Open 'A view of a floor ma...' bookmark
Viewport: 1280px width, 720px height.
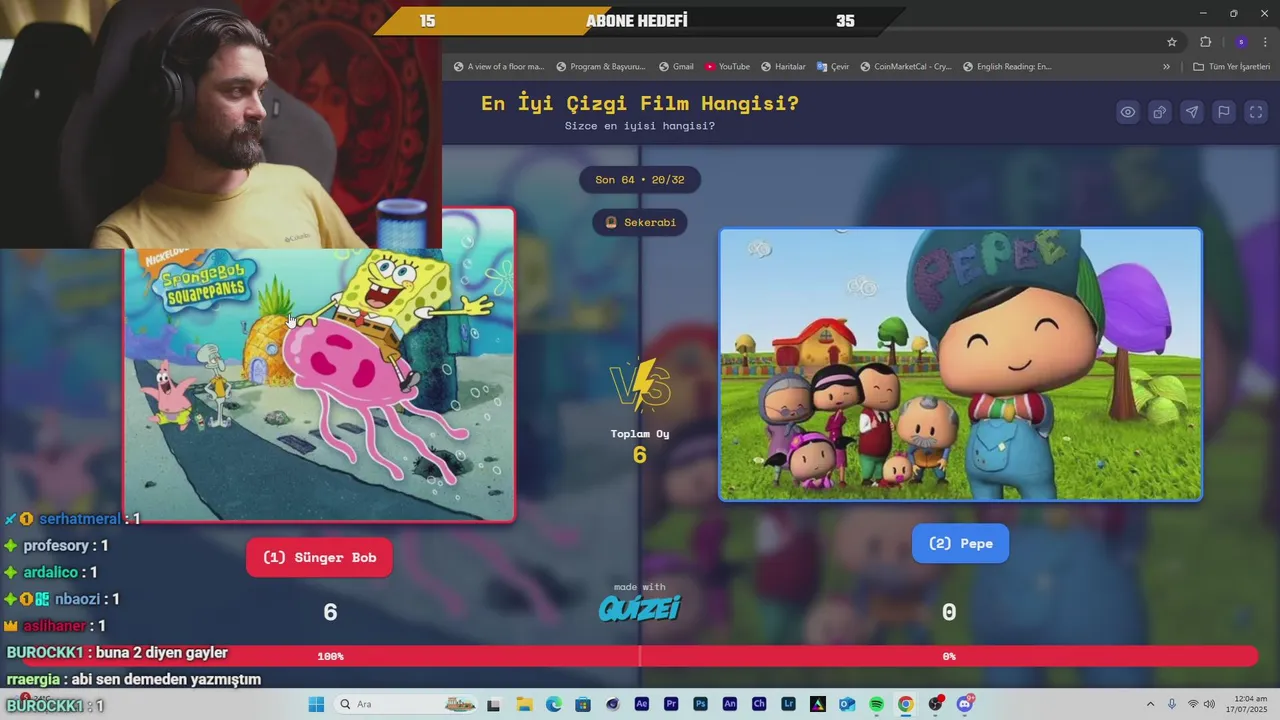pos(499,67)
